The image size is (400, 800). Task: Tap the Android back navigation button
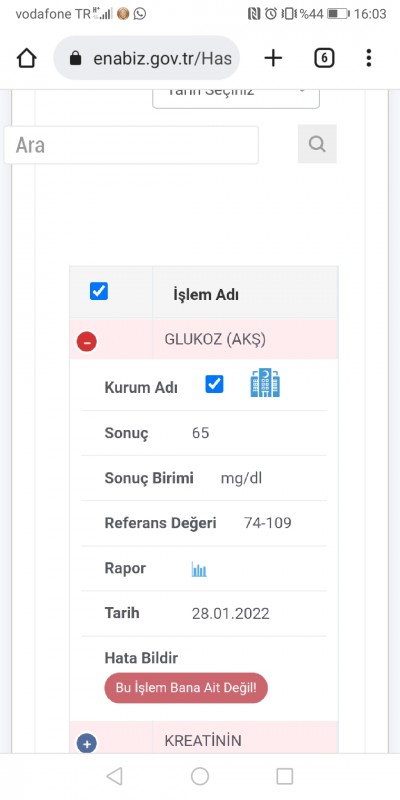click(114, 776)
